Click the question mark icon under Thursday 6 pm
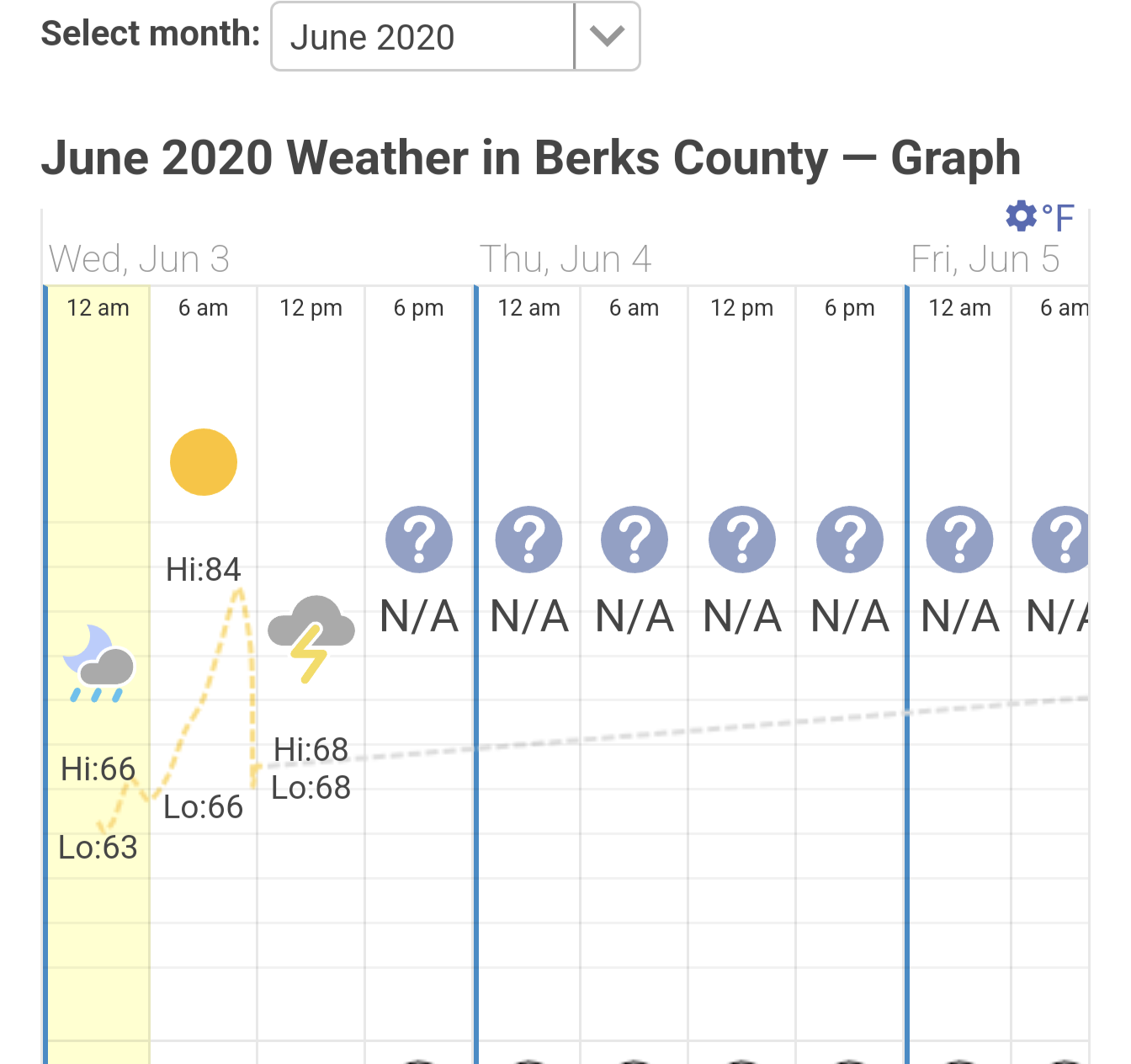Screen dimensions: 1131x1064 [x=850, y=540]
